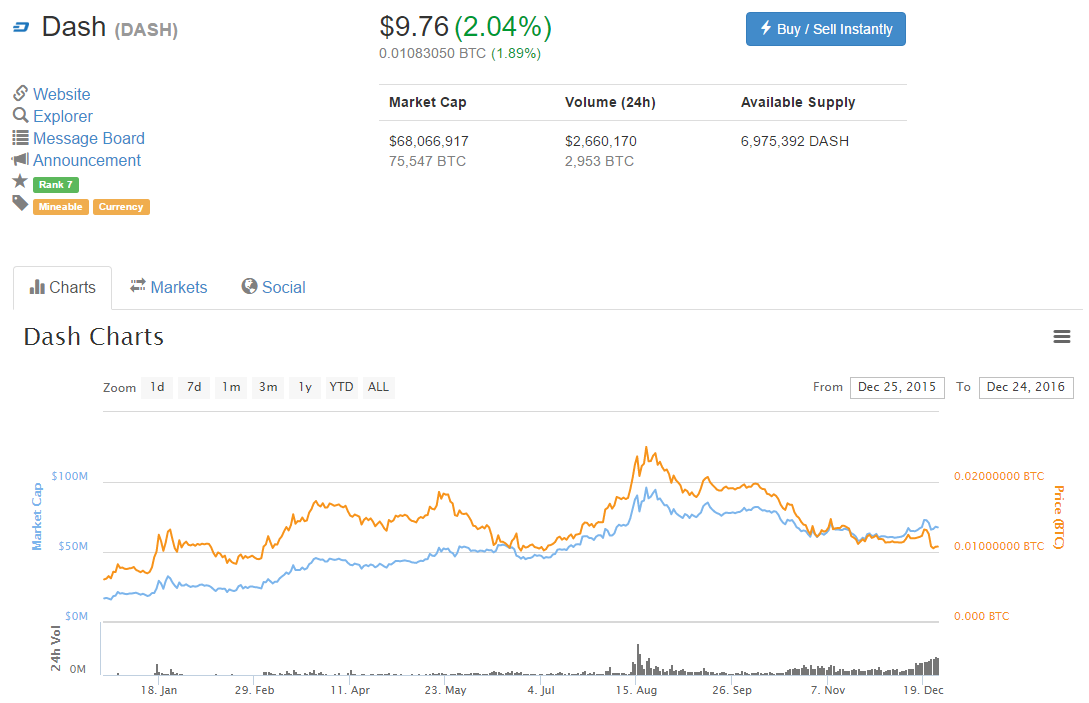Screen dimensions: 1089x703
Task: Click the 0.01083050 BTC price text
Action: [433, 53]
